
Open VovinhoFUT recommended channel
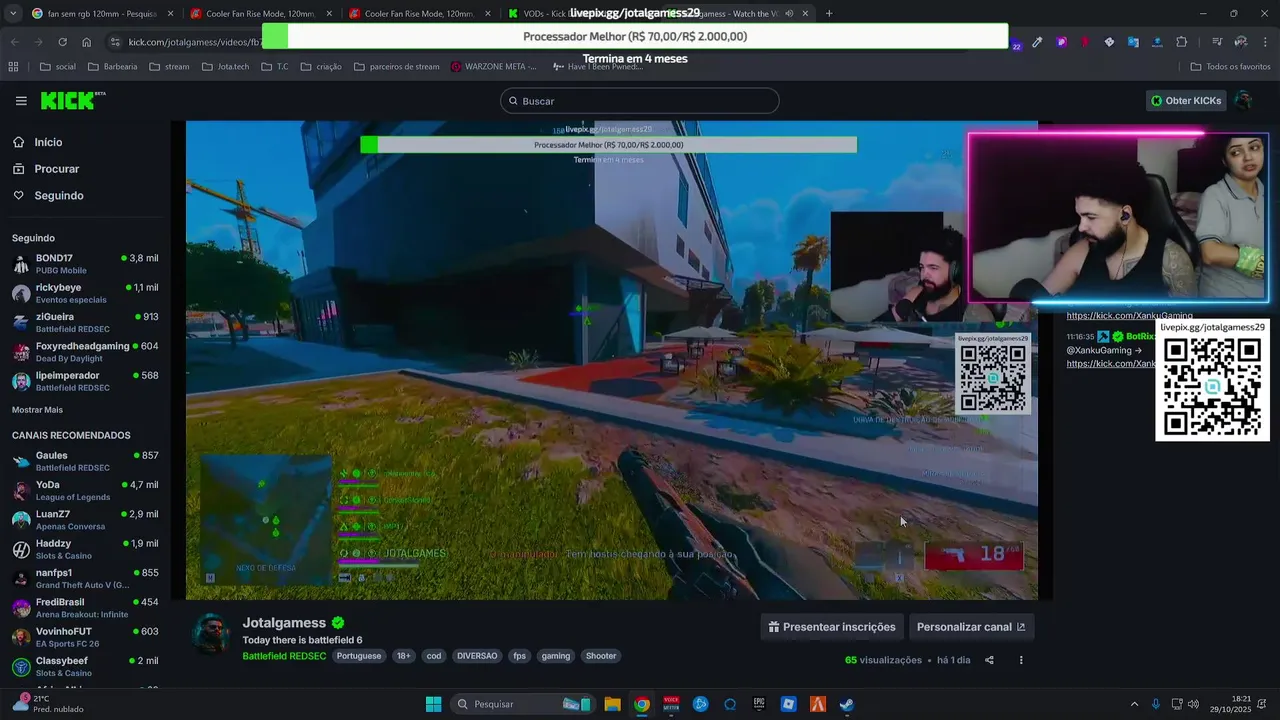pos(85,637)
